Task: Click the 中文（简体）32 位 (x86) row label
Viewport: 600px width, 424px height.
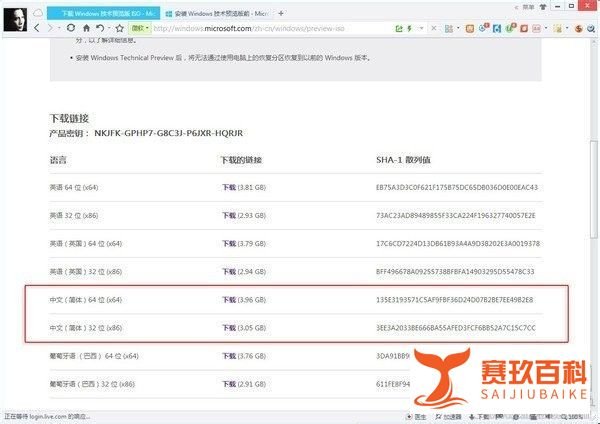Action: 86,328
